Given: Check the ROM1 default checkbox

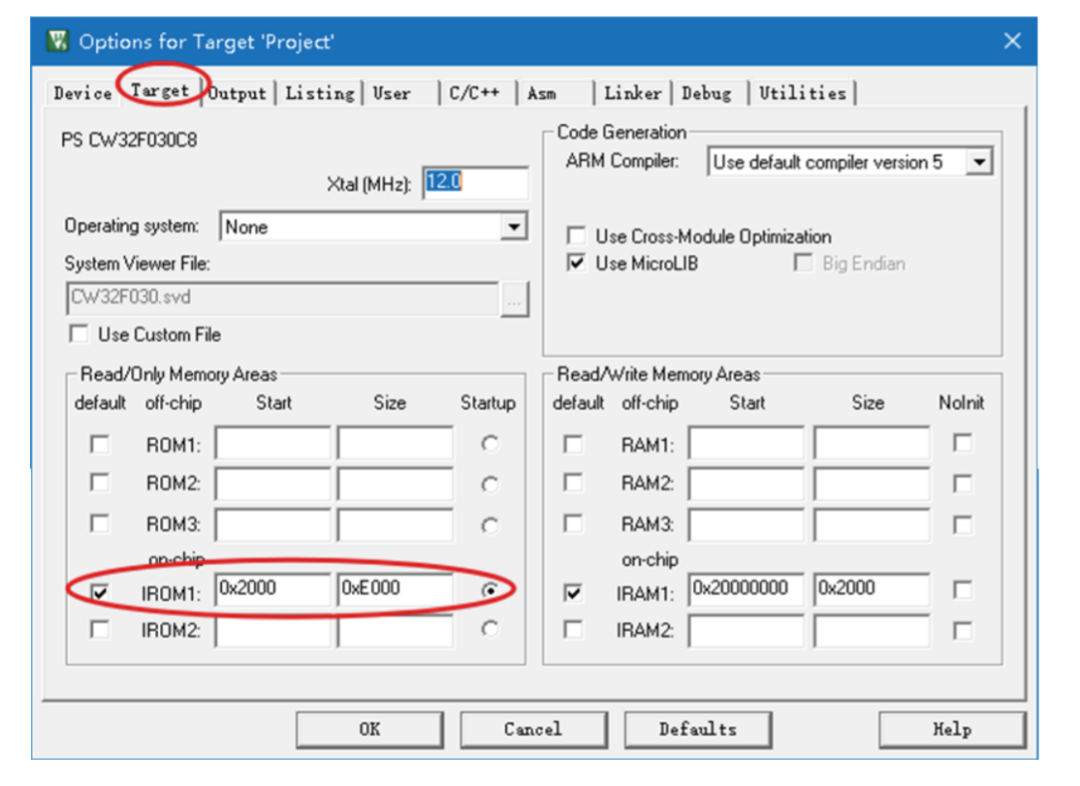Looking at the screenshot, I should click(100, 444).
